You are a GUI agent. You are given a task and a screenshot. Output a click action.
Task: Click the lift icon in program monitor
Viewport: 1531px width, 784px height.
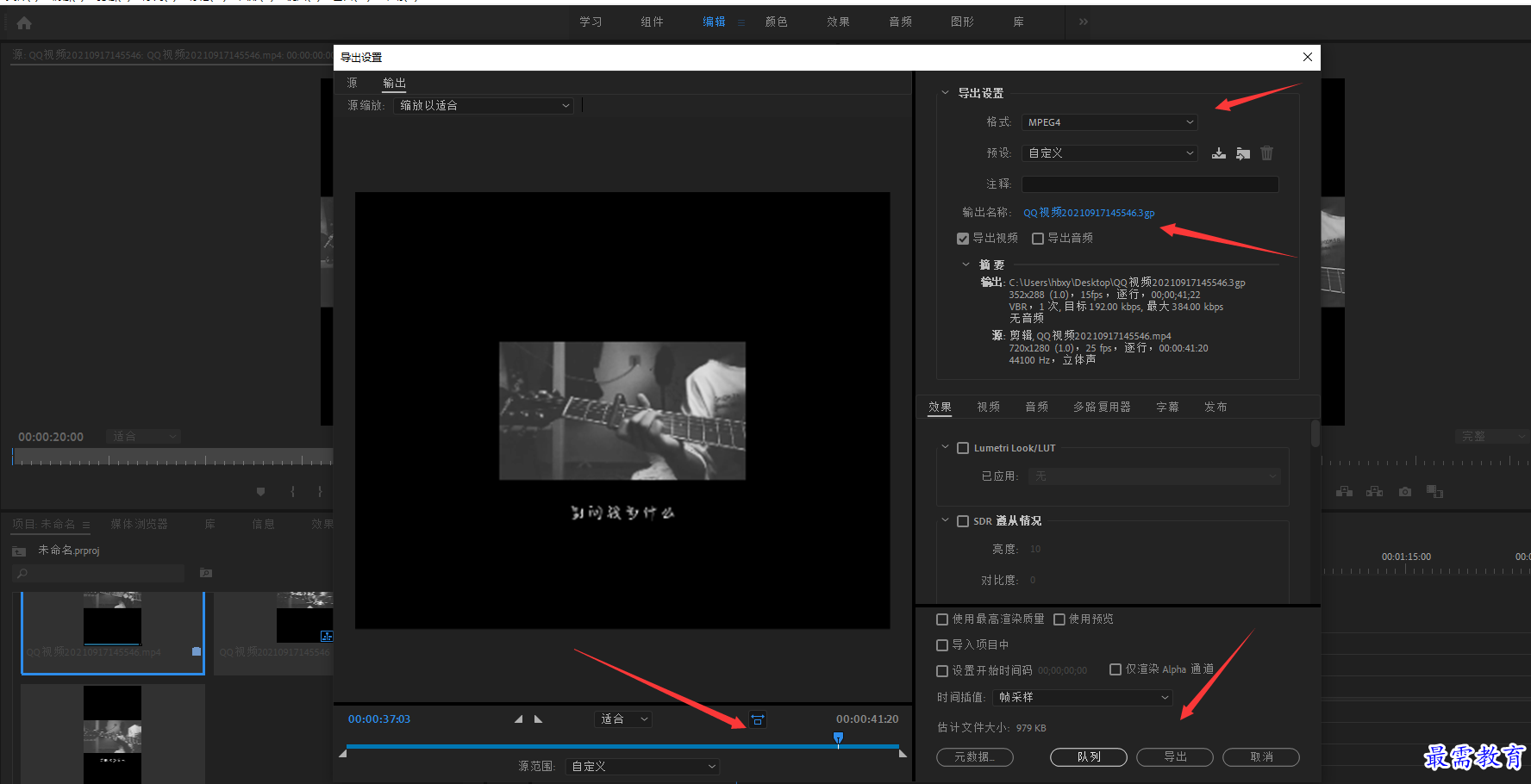click(1344, 492)
